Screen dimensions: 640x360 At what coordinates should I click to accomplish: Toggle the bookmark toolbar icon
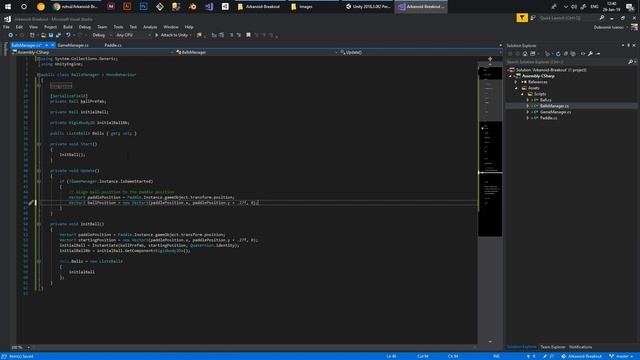pyautogui.click(x=248, y=35)
